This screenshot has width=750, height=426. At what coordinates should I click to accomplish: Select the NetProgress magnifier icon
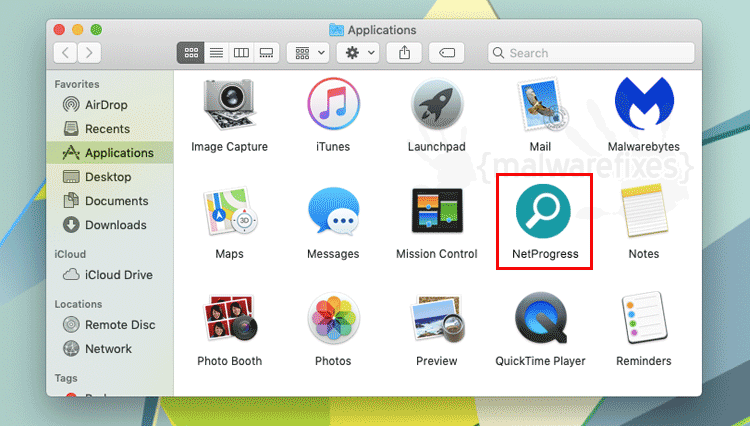543,211
